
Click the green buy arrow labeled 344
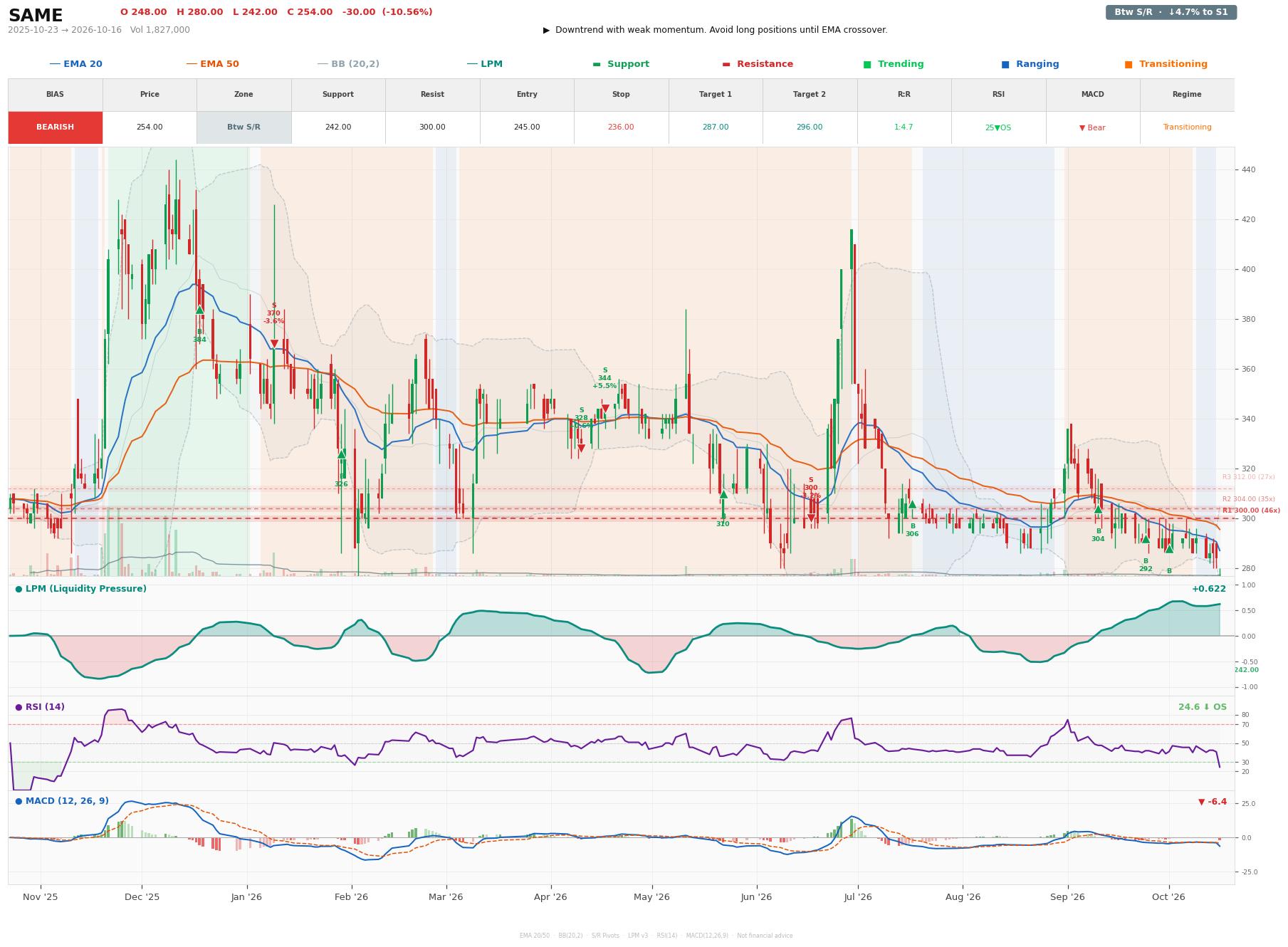pos(199,310)
